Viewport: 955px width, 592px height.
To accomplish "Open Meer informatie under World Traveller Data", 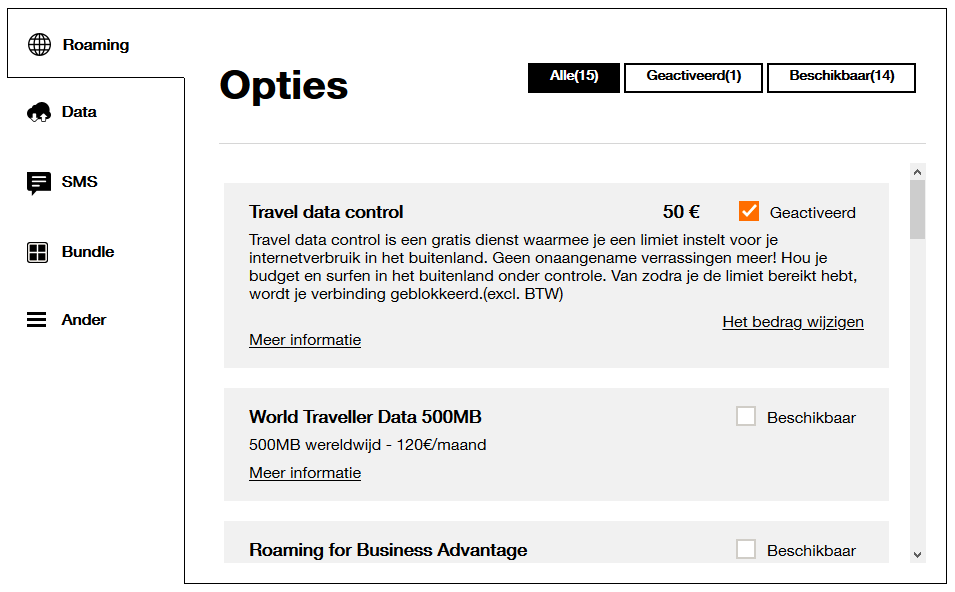I will pos(305,473).
